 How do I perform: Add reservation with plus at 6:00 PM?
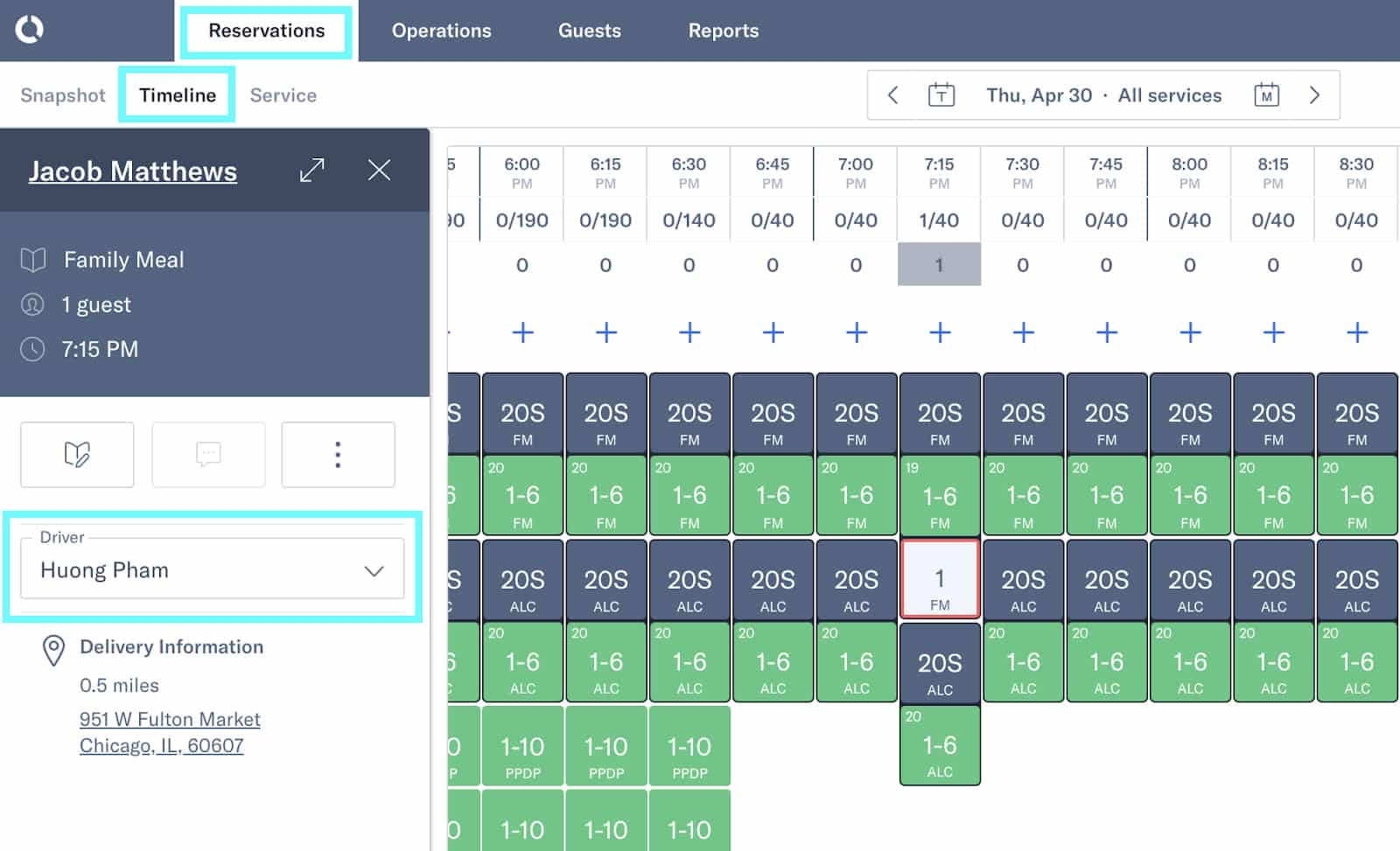pos(522,332)
